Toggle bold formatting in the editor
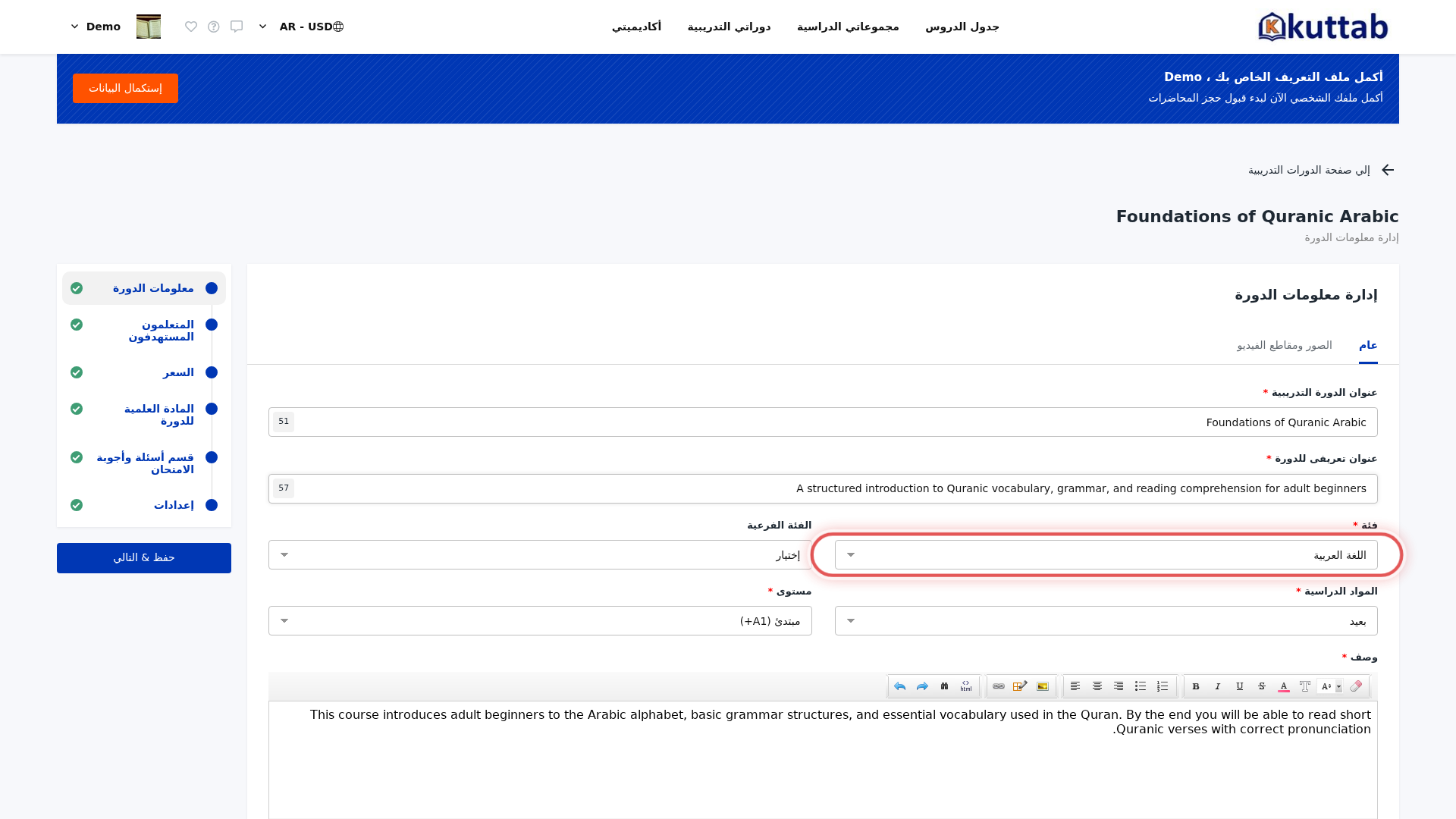Image resolution: width=1456 pixels, height=819 pixels. pos(1196,686)
